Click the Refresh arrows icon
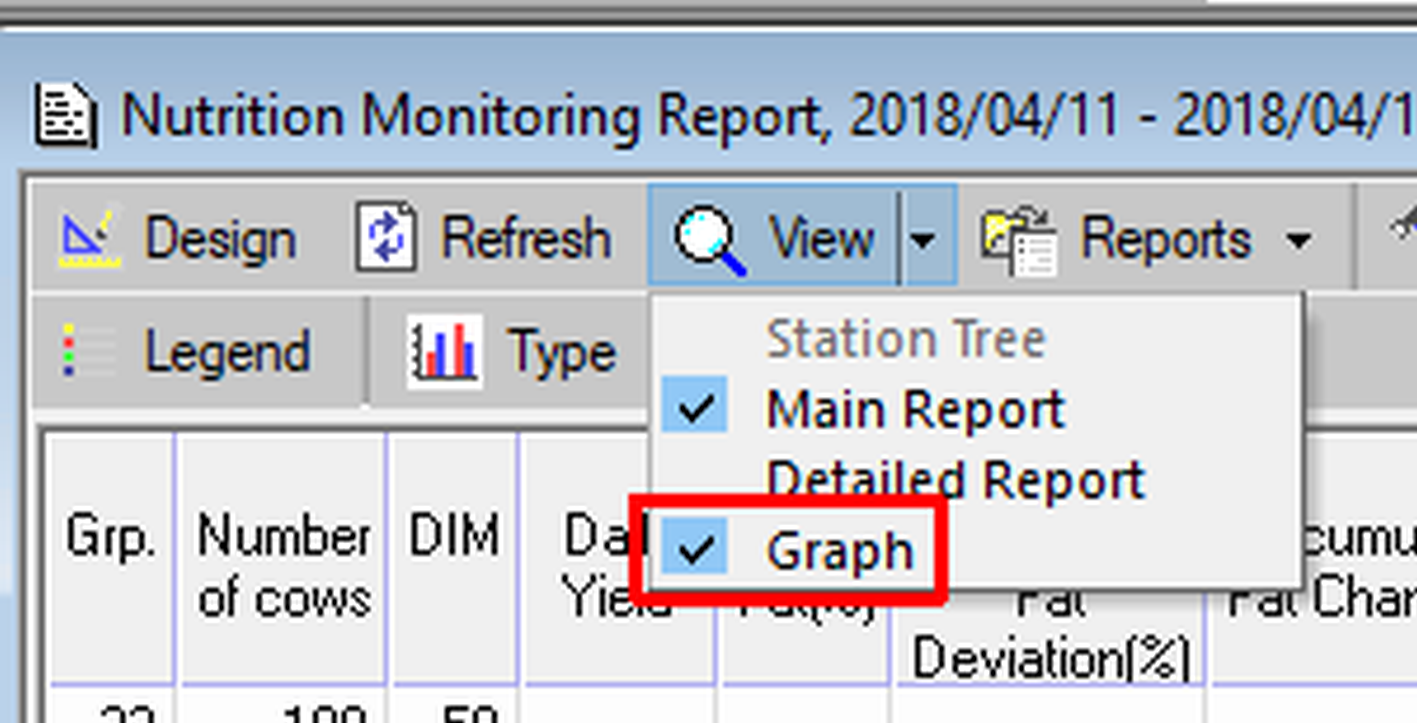 (385, 238)
